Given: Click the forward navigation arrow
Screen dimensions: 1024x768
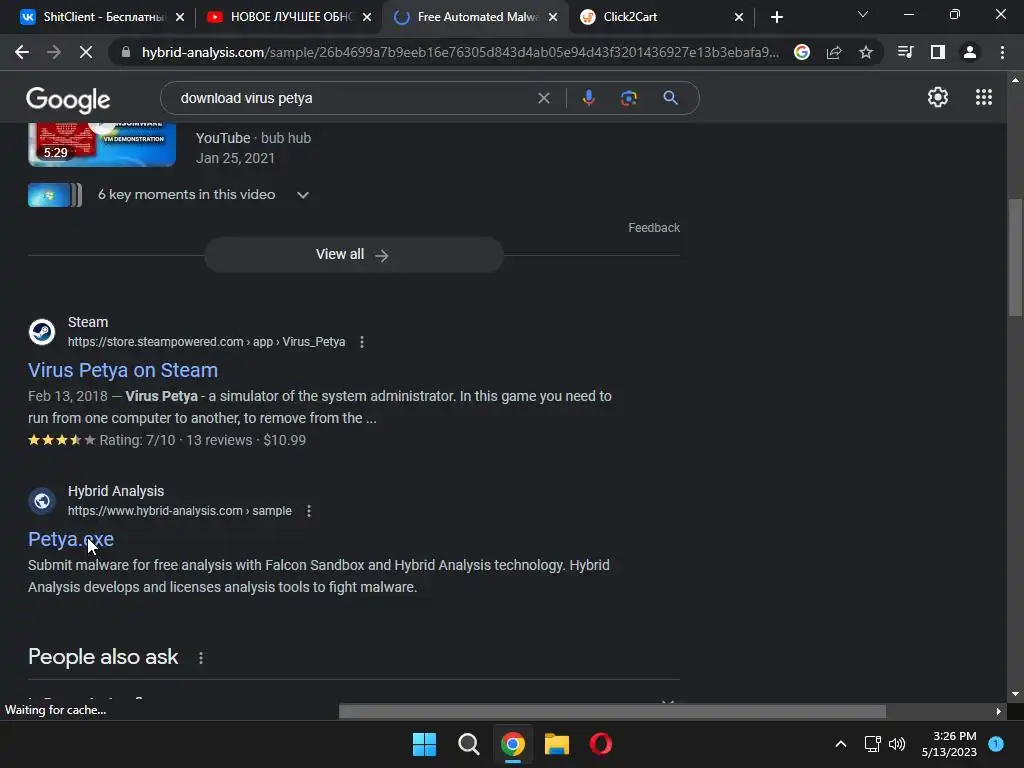Looking at the screenshot, I should [x=54, y=52].
